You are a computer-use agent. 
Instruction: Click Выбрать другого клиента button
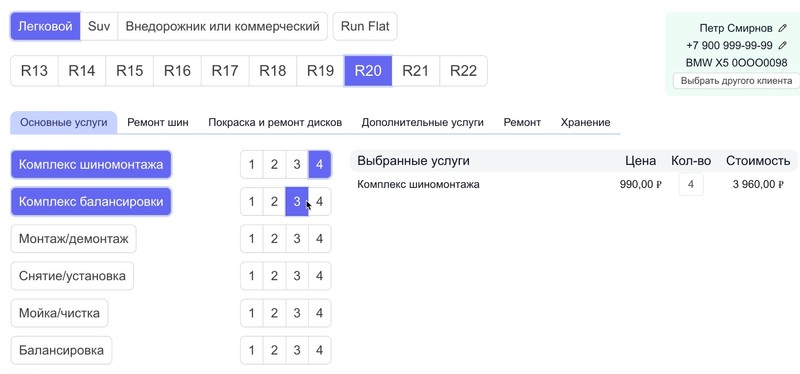click(736, 81)
